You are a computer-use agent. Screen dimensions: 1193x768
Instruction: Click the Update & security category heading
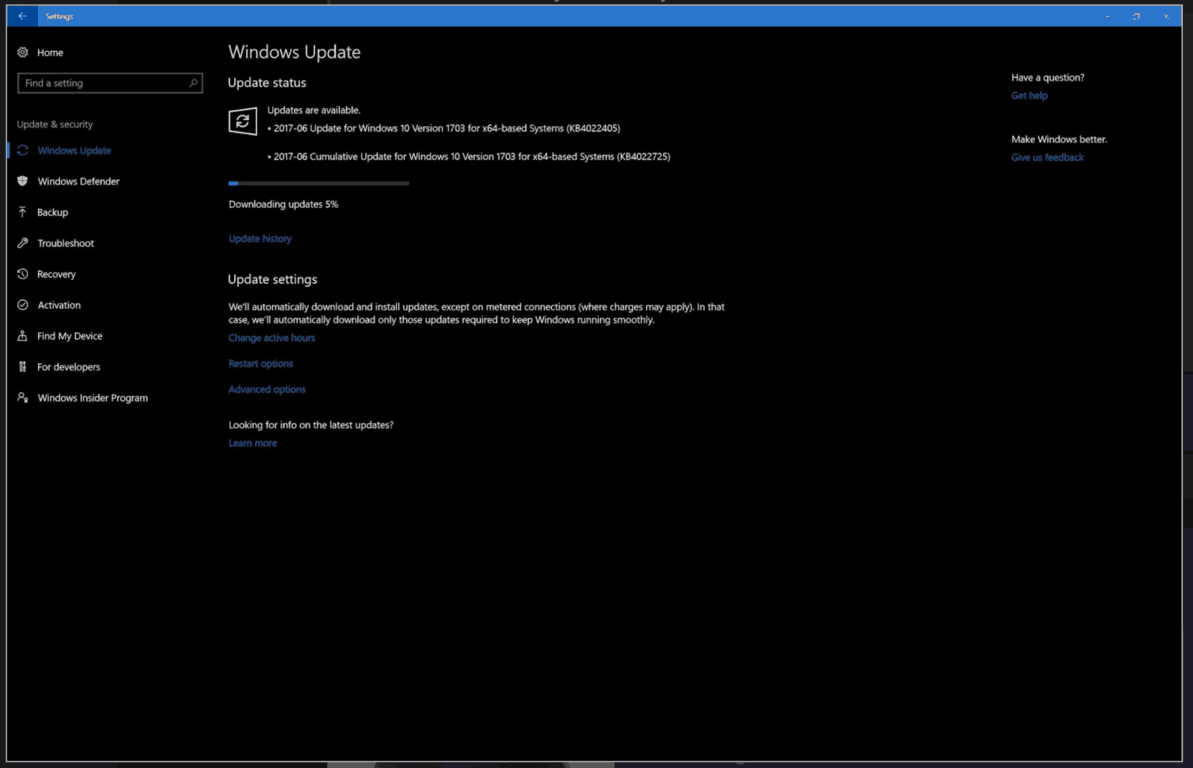[55, 124]
